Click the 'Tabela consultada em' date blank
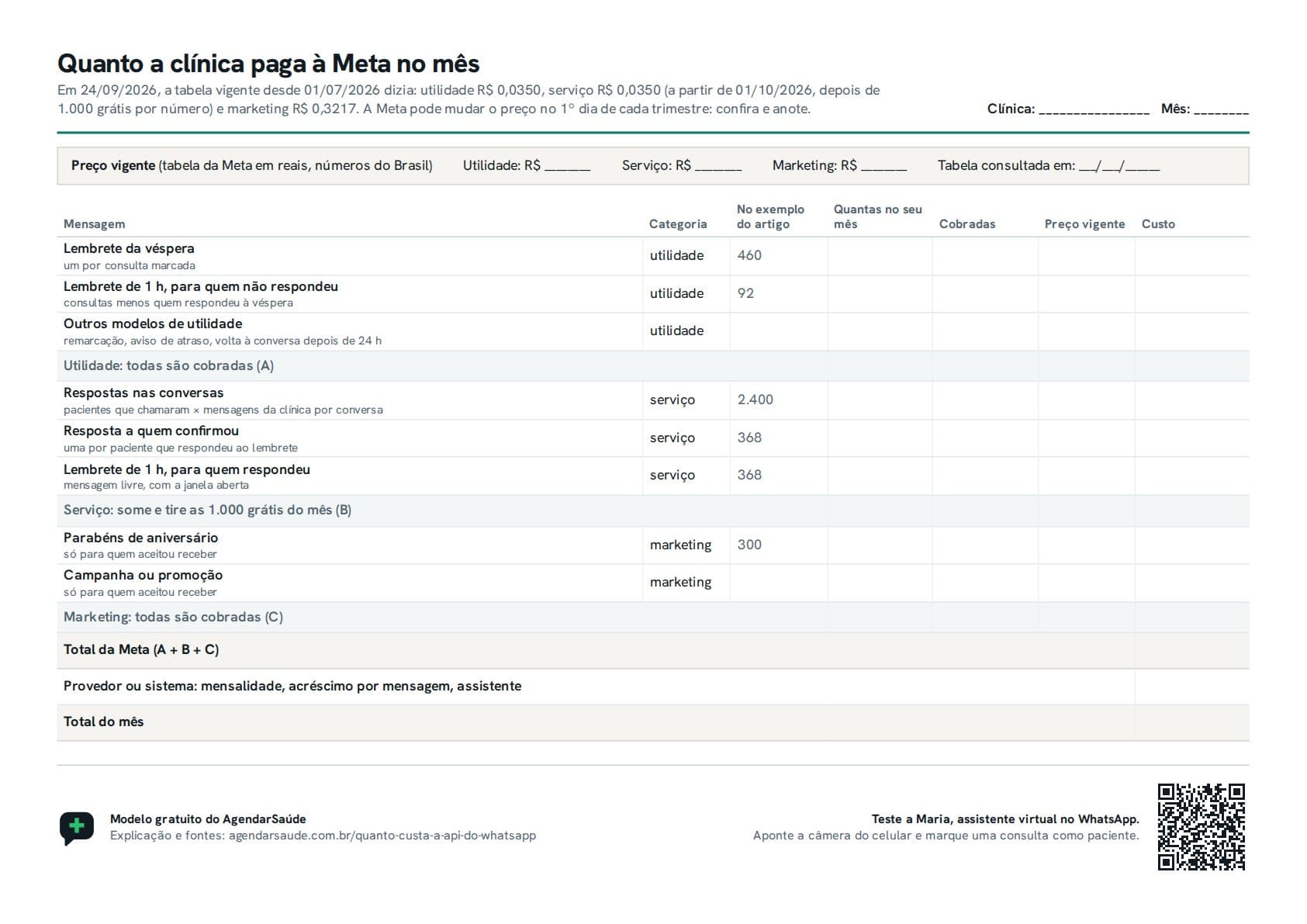1307x924 pixels. (x=1119, y=166)
